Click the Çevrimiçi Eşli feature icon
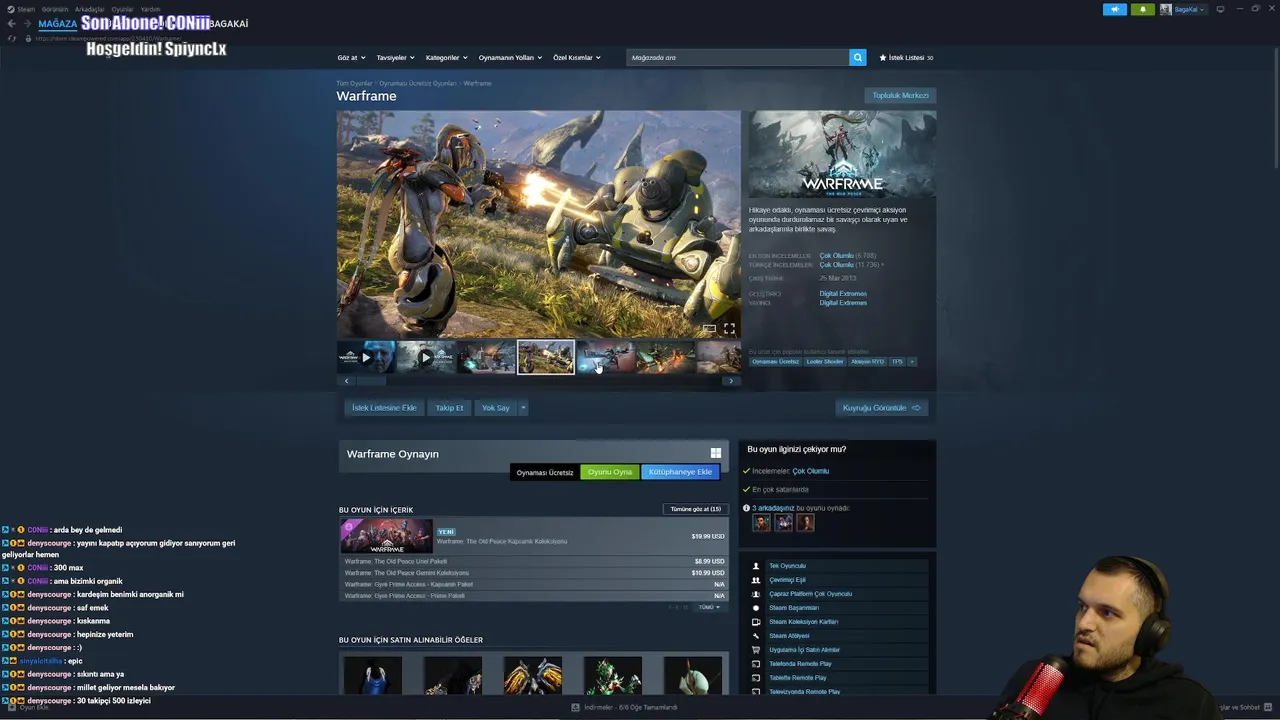Image resolution: width=1280 pixels, height=720 pixels. (756, 580)
